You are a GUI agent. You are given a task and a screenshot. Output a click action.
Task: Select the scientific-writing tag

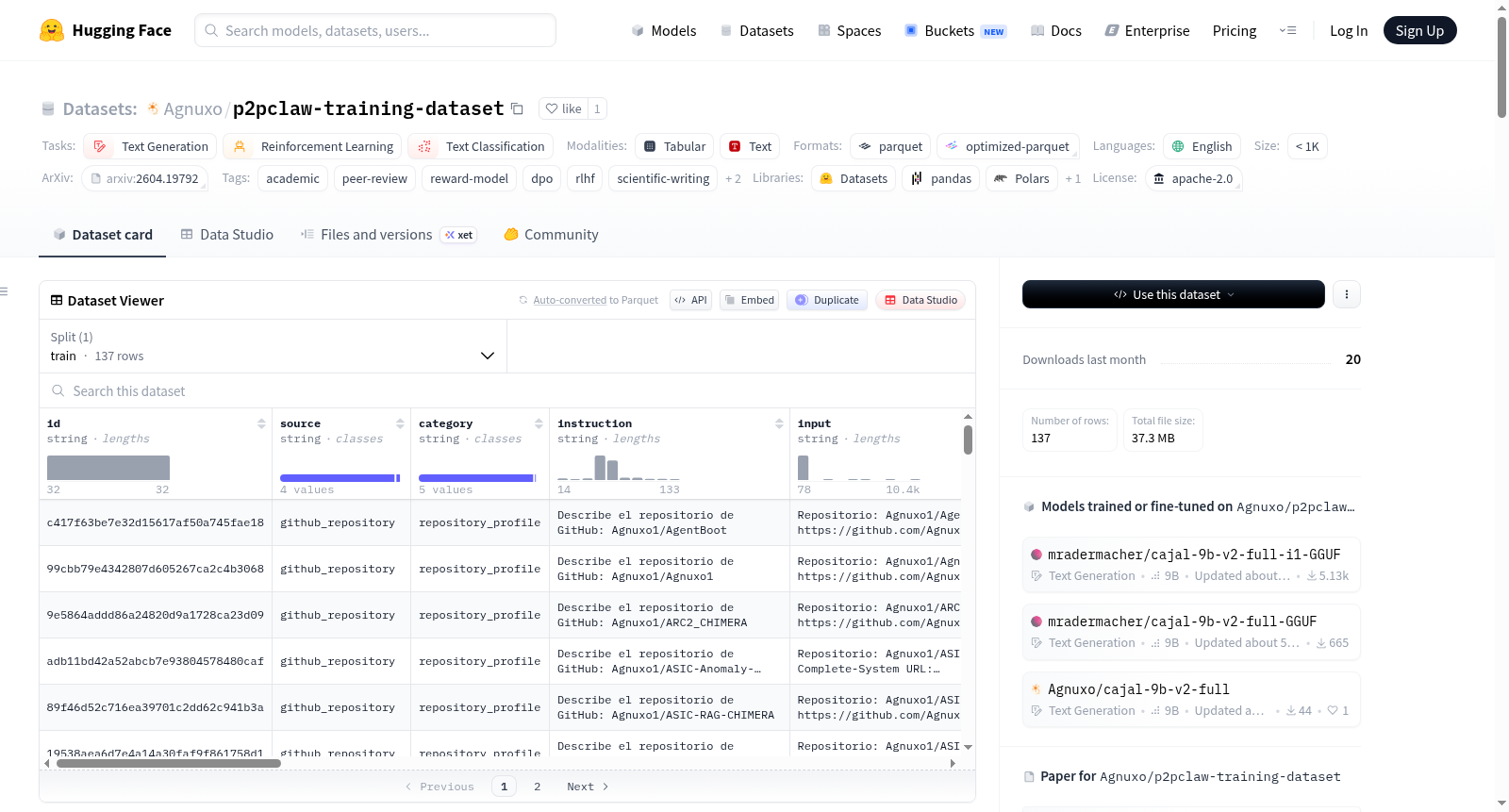(663, 178)
